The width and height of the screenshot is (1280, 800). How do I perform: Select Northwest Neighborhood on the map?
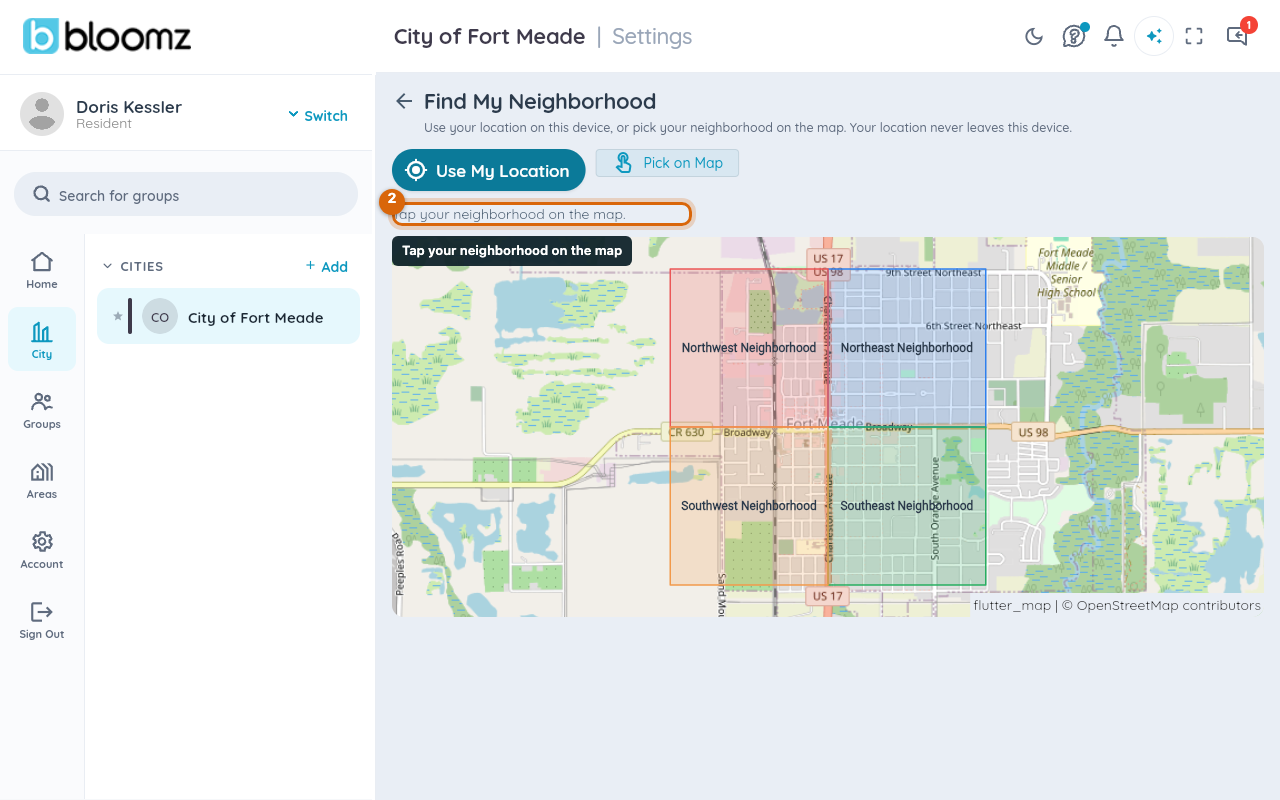(x=748, y=348)
